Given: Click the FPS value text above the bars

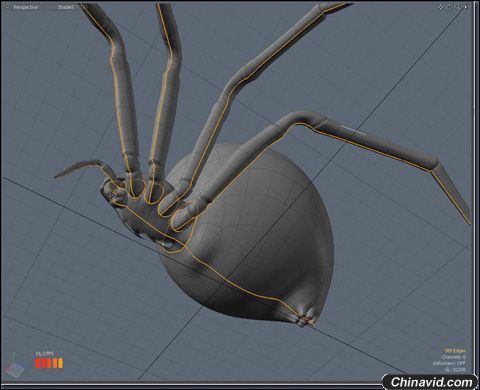Looking at the screenshot, I should [x=44, y=354].
